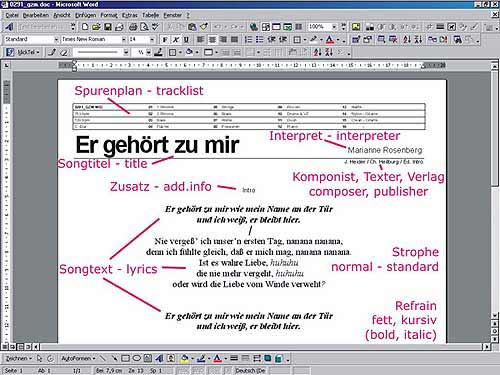Click the red font color A swatch

[x=330, y=40]
